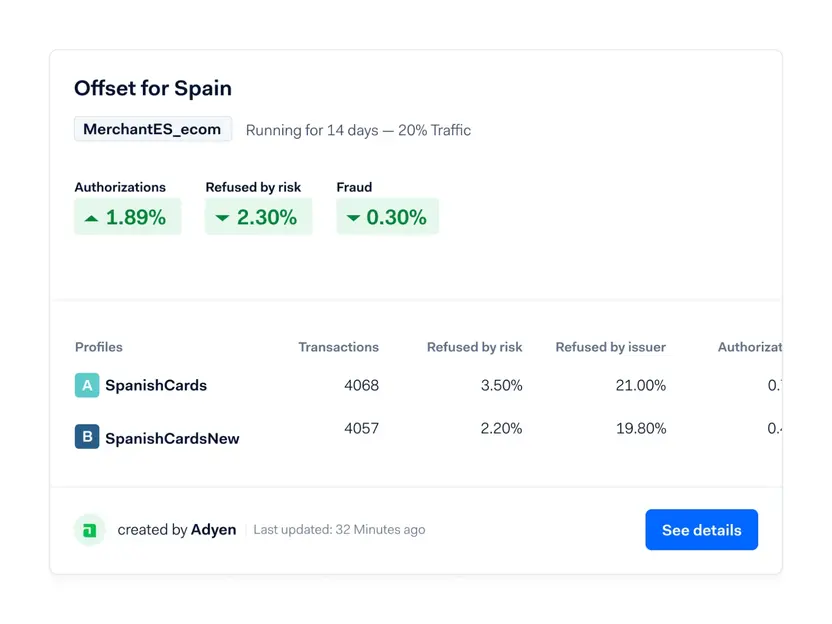Screen dimensions: 832x624
Task: Click the Refused by risk down arrow
Action: click(222, 218)
